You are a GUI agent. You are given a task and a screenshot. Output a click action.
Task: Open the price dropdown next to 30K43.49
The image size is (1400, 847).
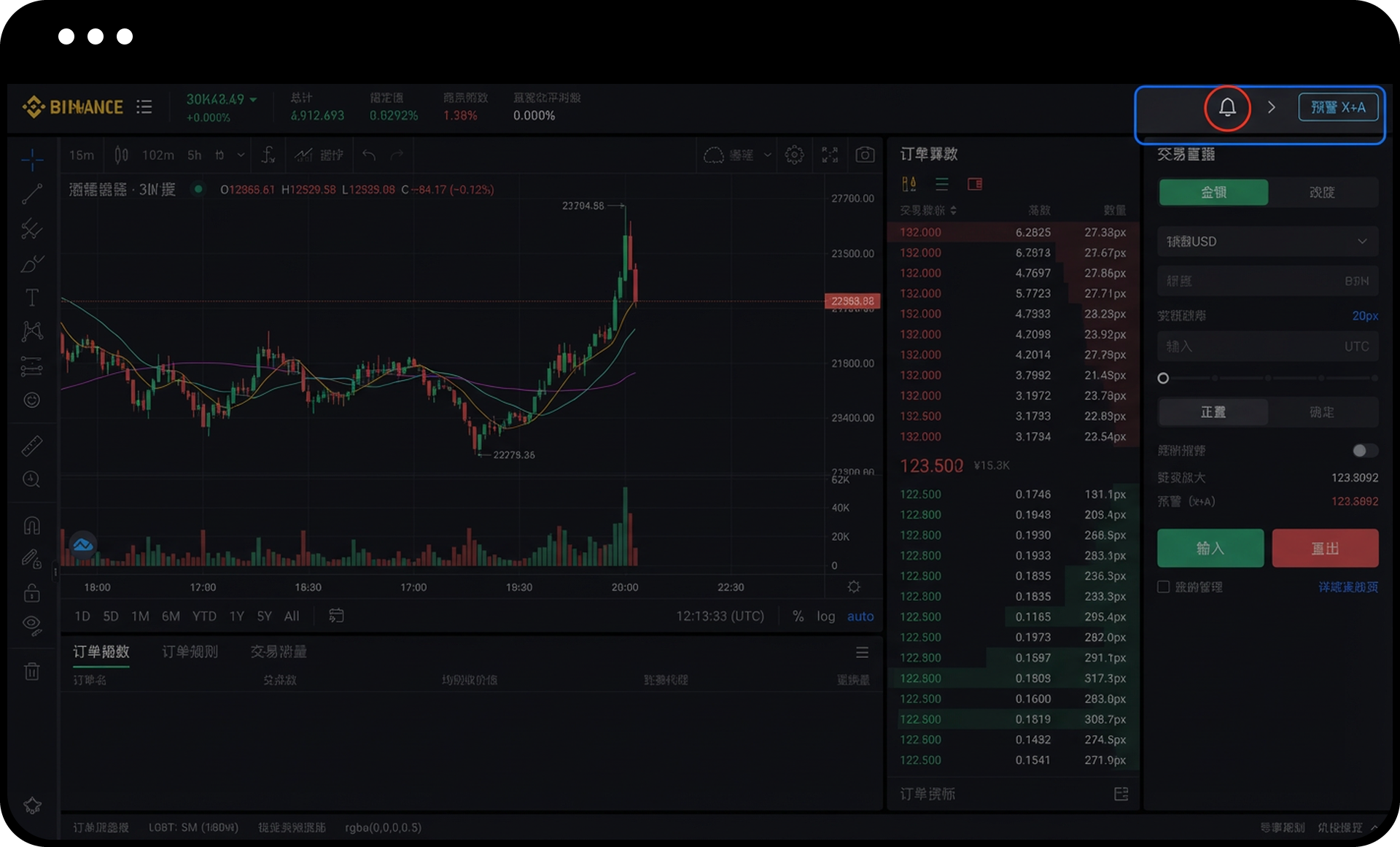click(x=253, y=99)
